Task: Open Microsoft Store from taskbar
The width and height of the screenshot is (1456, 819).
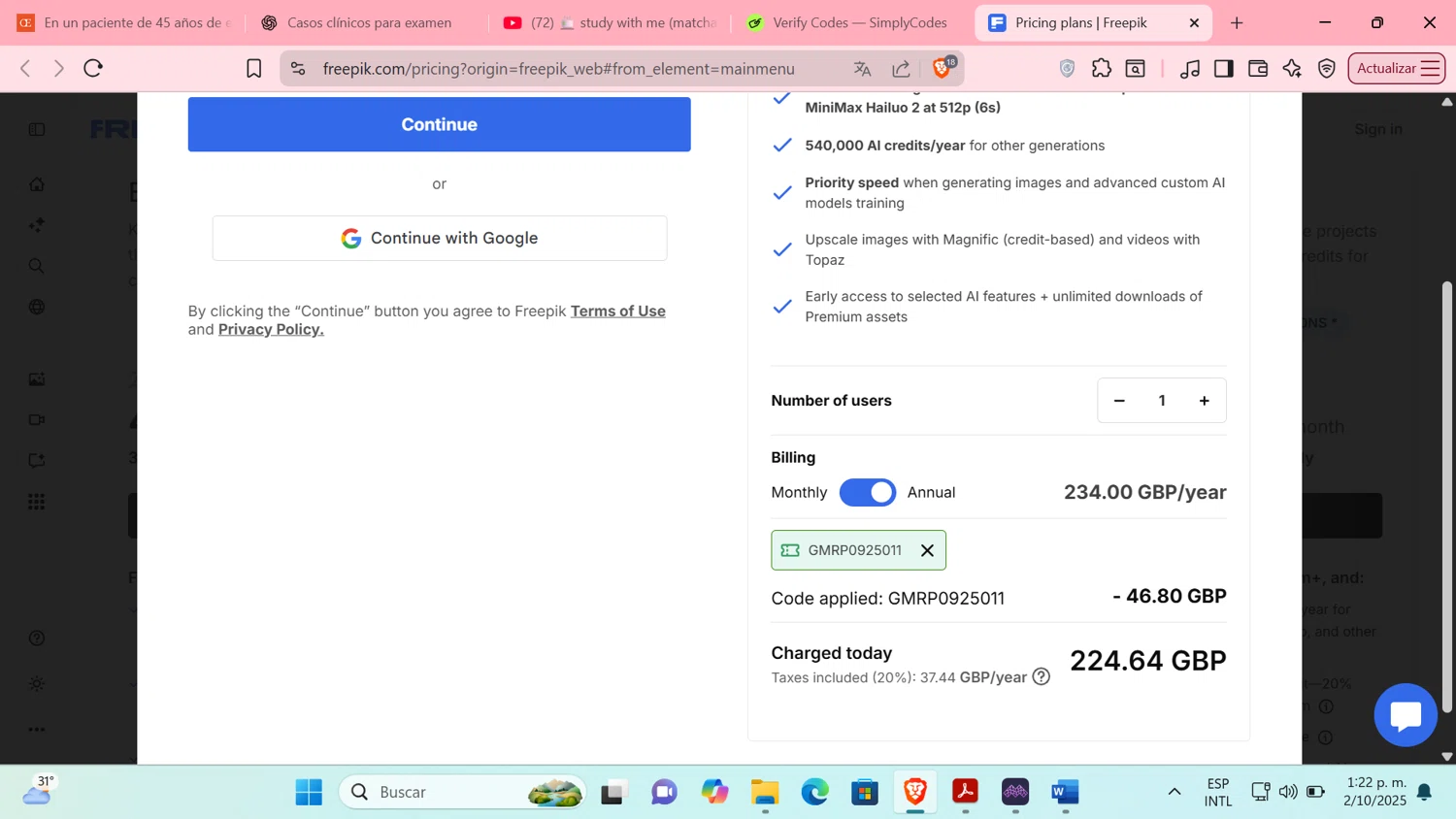Action: 865,792
